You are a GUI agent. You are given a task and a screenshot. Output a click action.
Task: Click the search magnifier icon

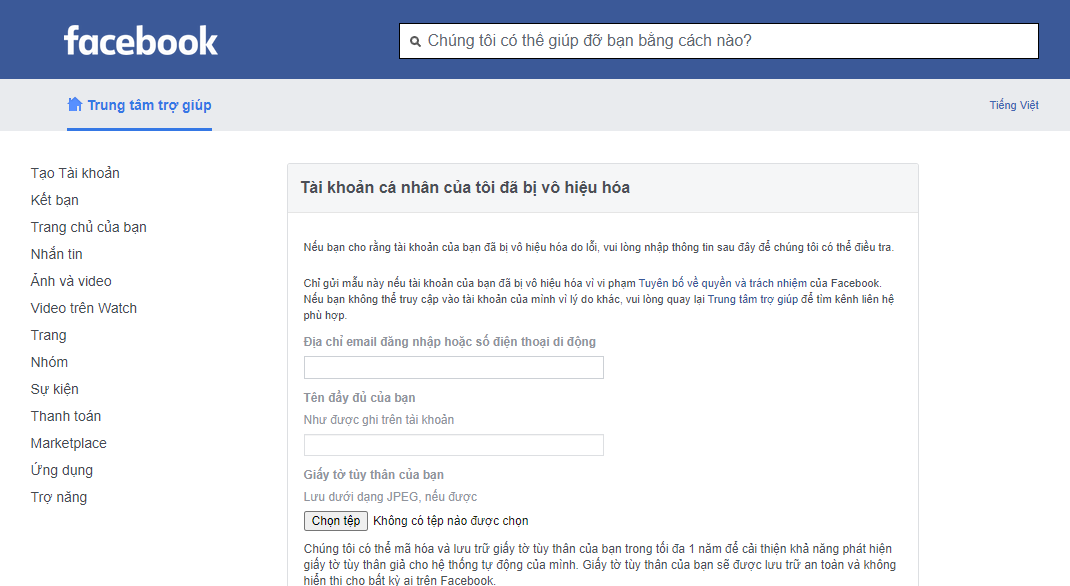[x=415, y=41]
